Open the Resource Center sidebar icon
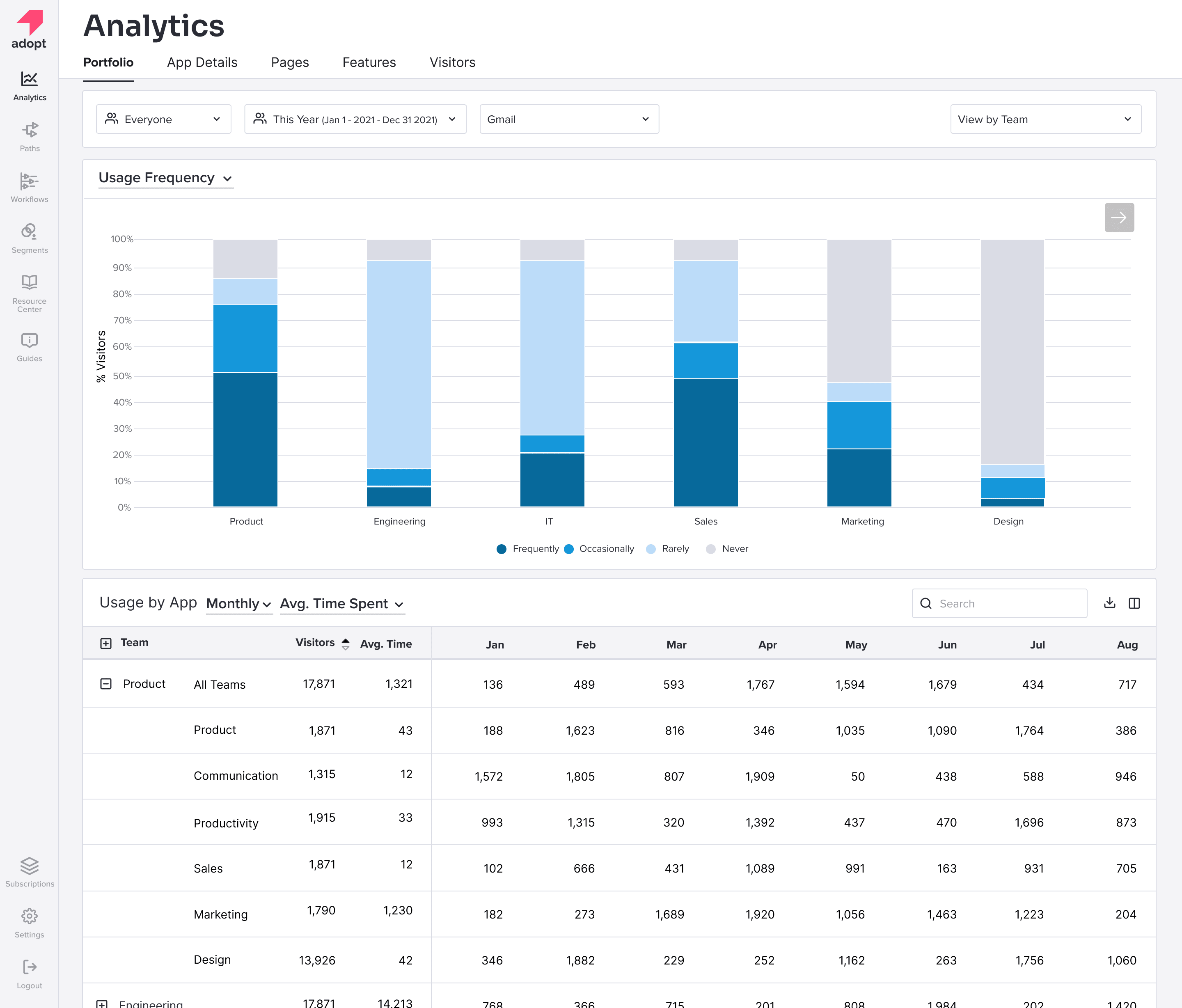Viewport: 1182px width, 1008px height. point(30,282)
